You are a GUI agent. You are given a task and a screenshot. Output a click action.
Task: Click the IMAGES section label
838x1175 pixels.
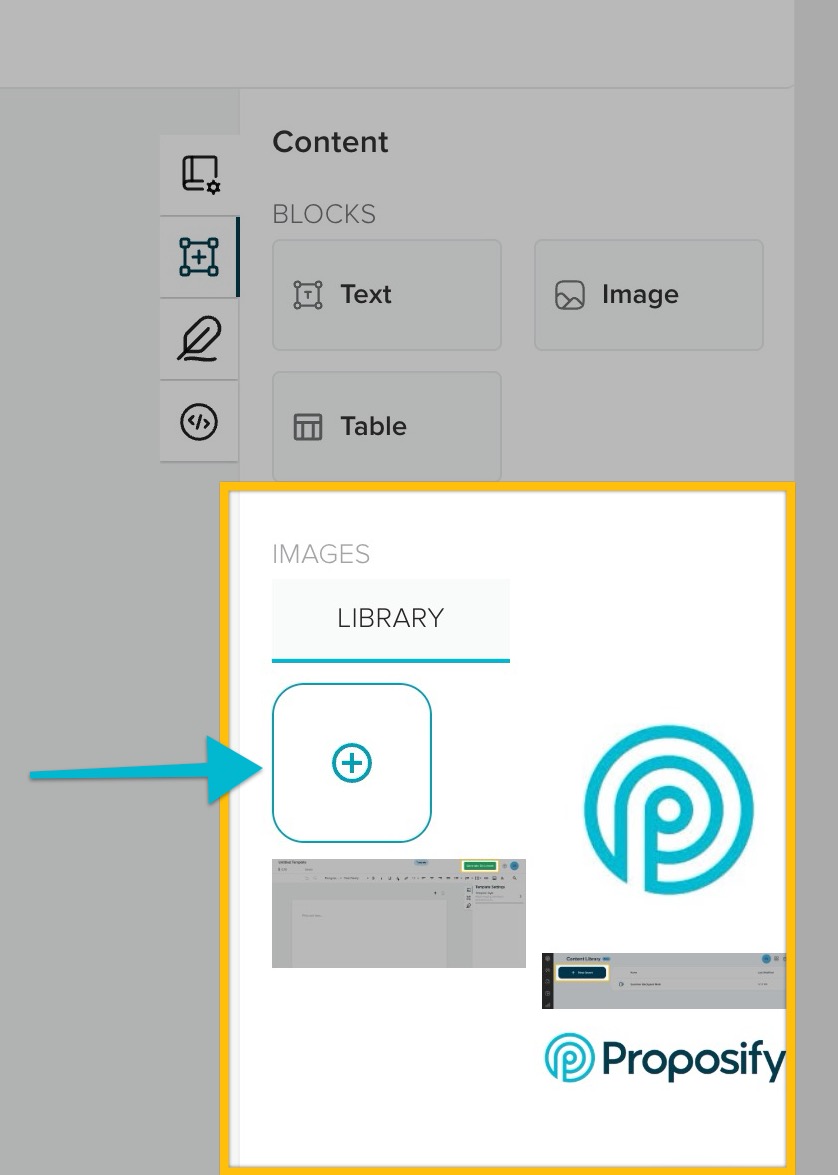[321, 554]
